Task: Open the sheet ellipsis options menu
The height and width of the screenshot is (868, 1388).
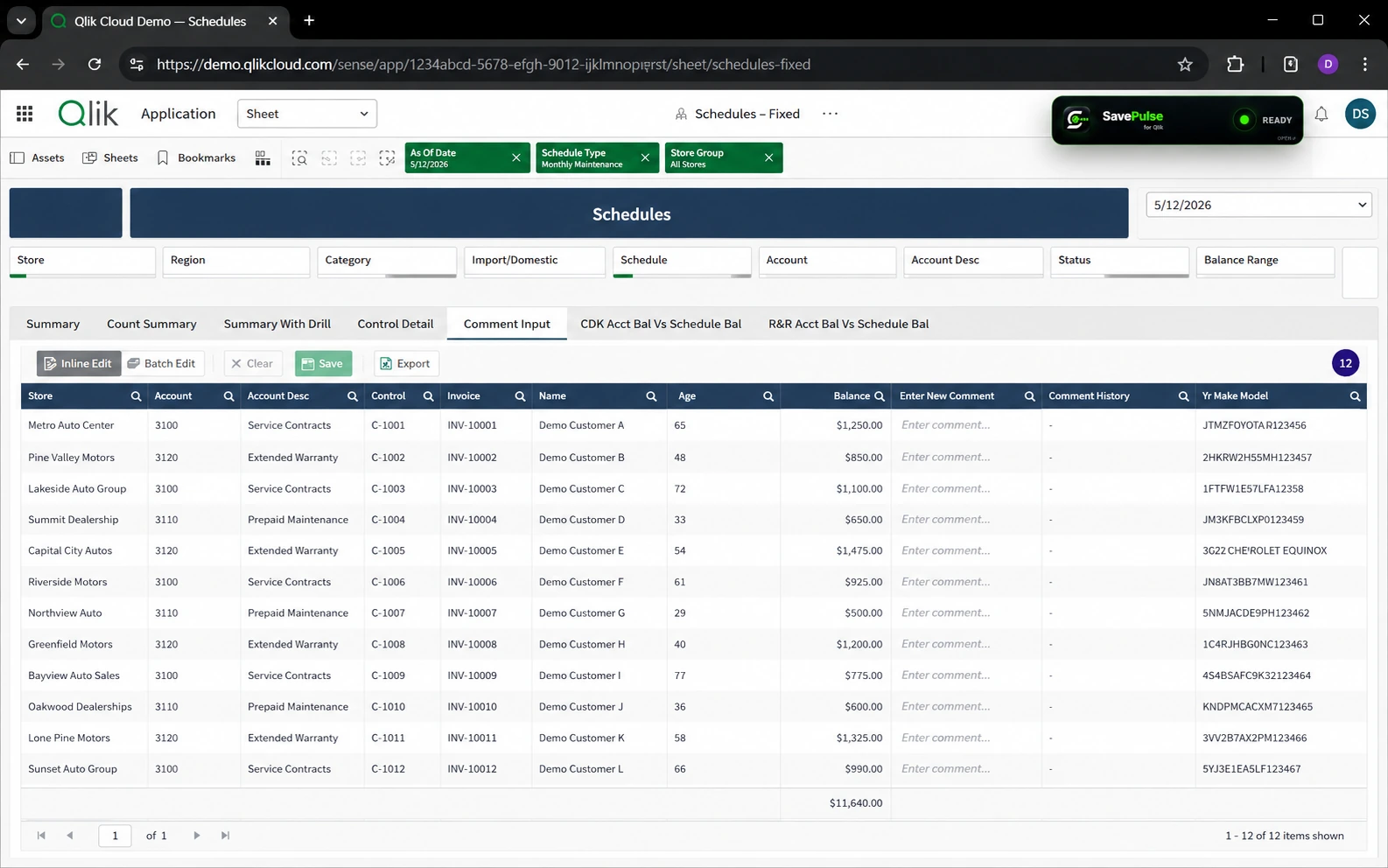Action: (x=830, y=114)
